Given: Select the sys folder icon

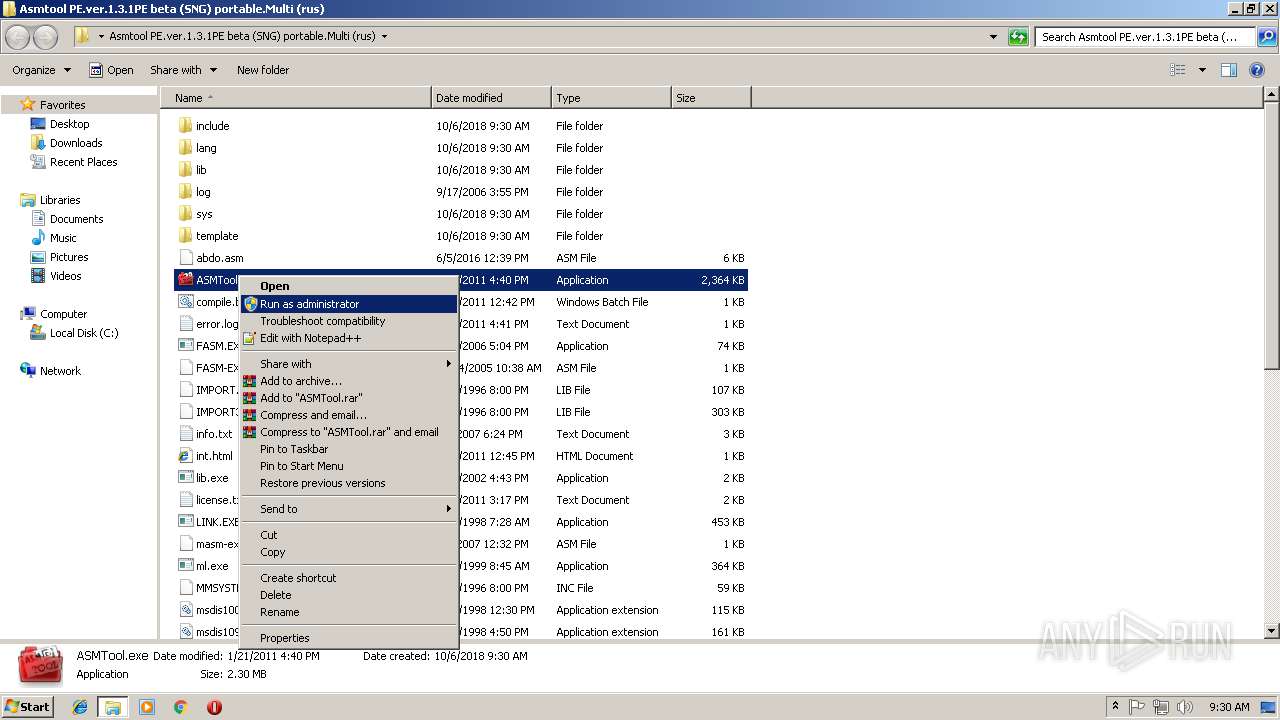Looking at the screenshot, I should point(185,214).
